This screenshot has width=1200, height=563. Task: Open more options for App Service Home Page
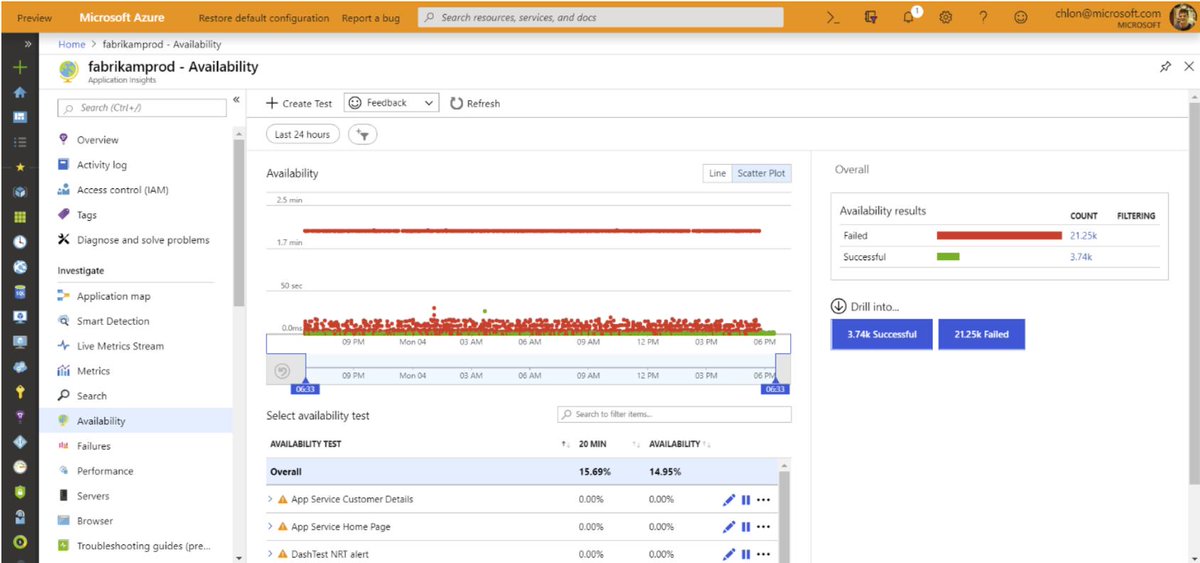pyautogui.click(x=764, y=527)
